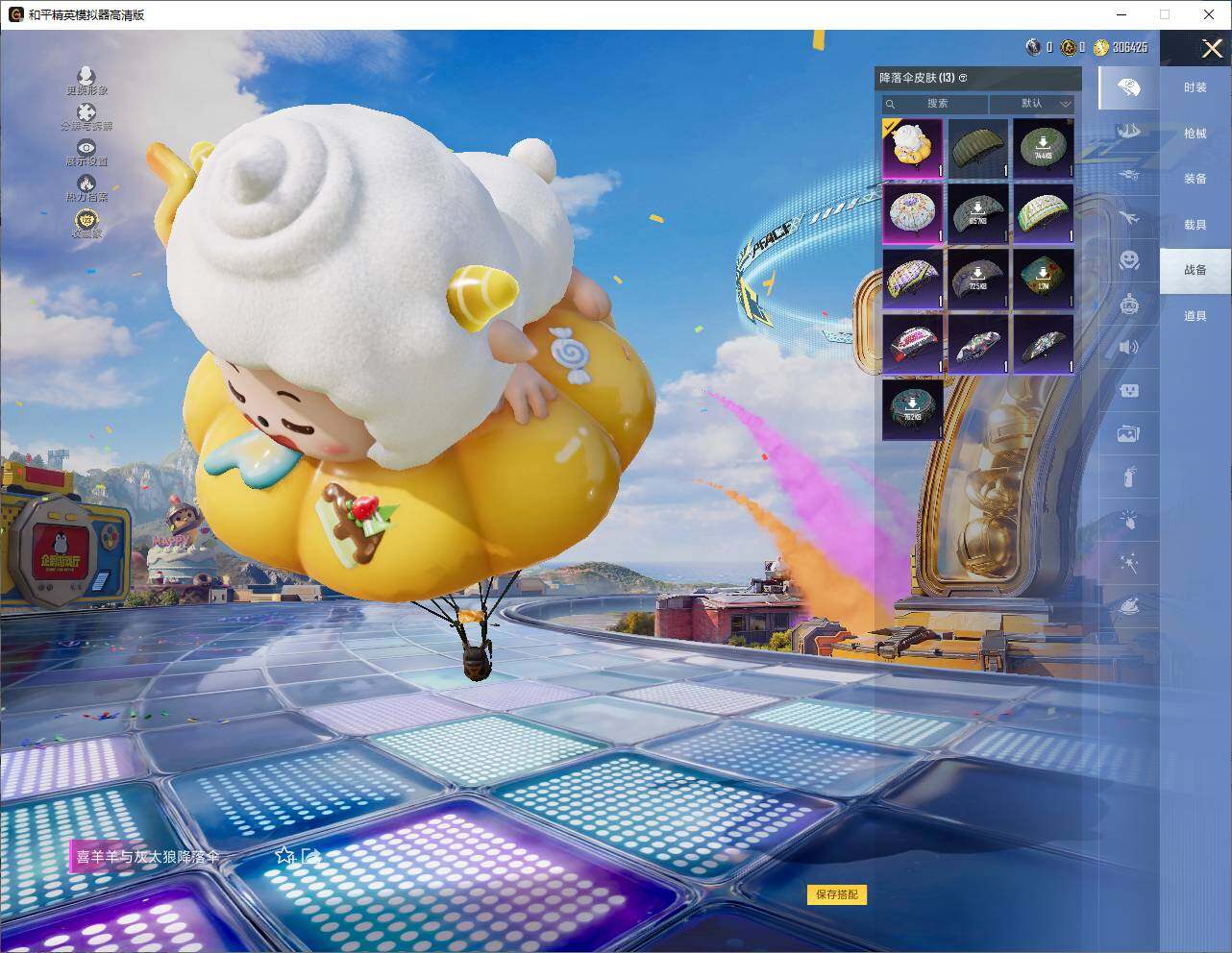Click the 降落伞皮肤 (13) panel title
The height and width of the screenshot is (953, 1232).
(917, 78)
